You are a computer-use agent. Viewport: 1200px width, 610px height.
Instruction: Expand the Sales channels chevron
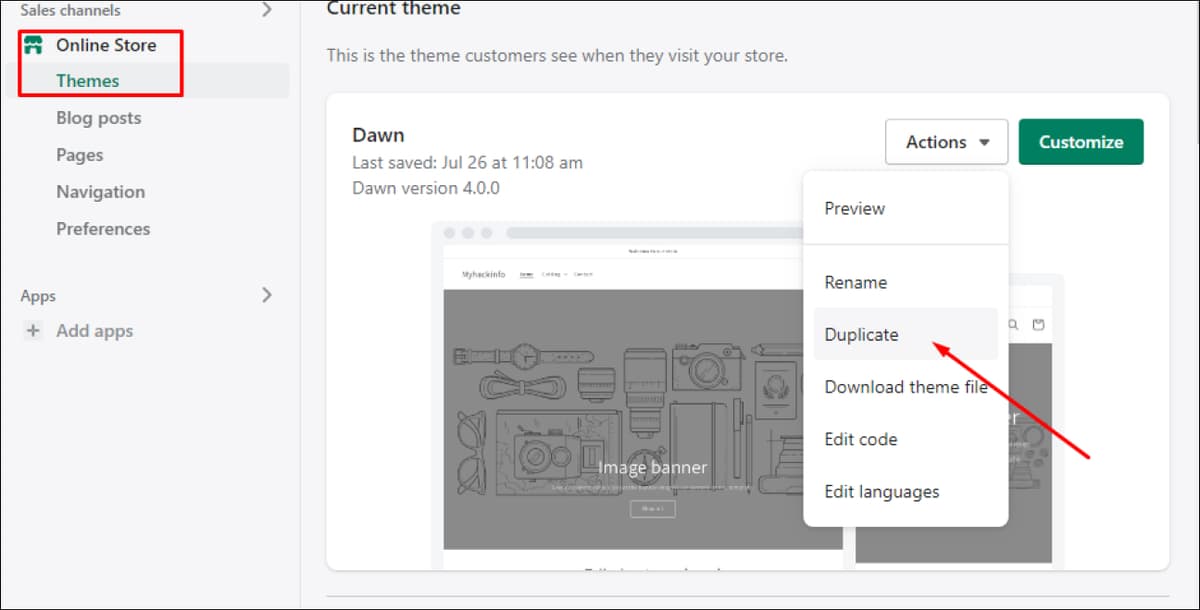pyautogui.click(x=266, y=10)
